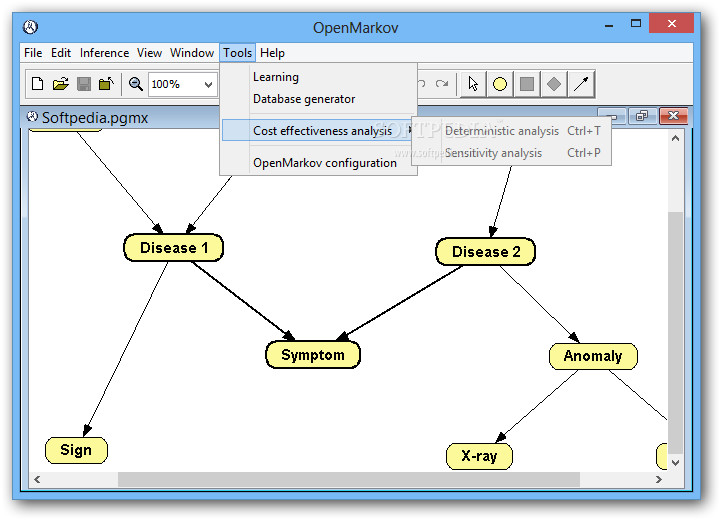Click the vertical scrollbar down arrow
The image size is (721, 520).
point(675,463)
